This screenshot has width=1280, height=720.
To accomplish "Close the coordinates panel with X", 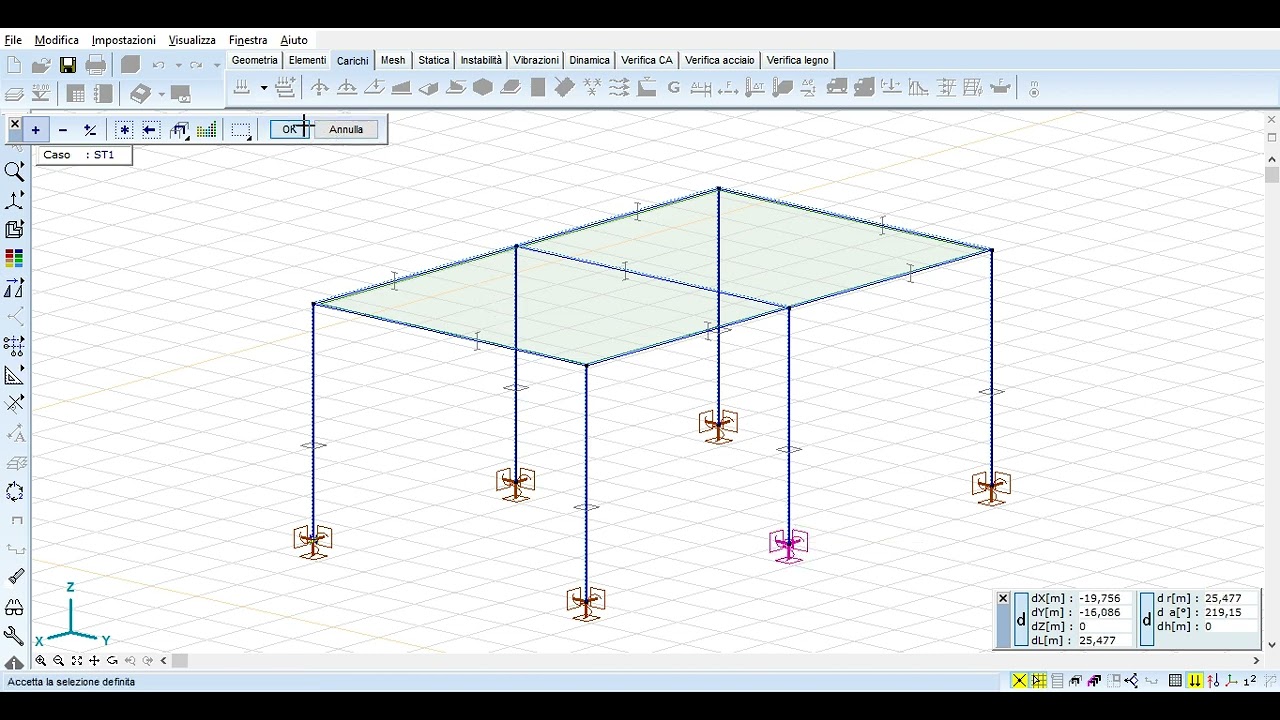I will click(x=1003, y=599).
